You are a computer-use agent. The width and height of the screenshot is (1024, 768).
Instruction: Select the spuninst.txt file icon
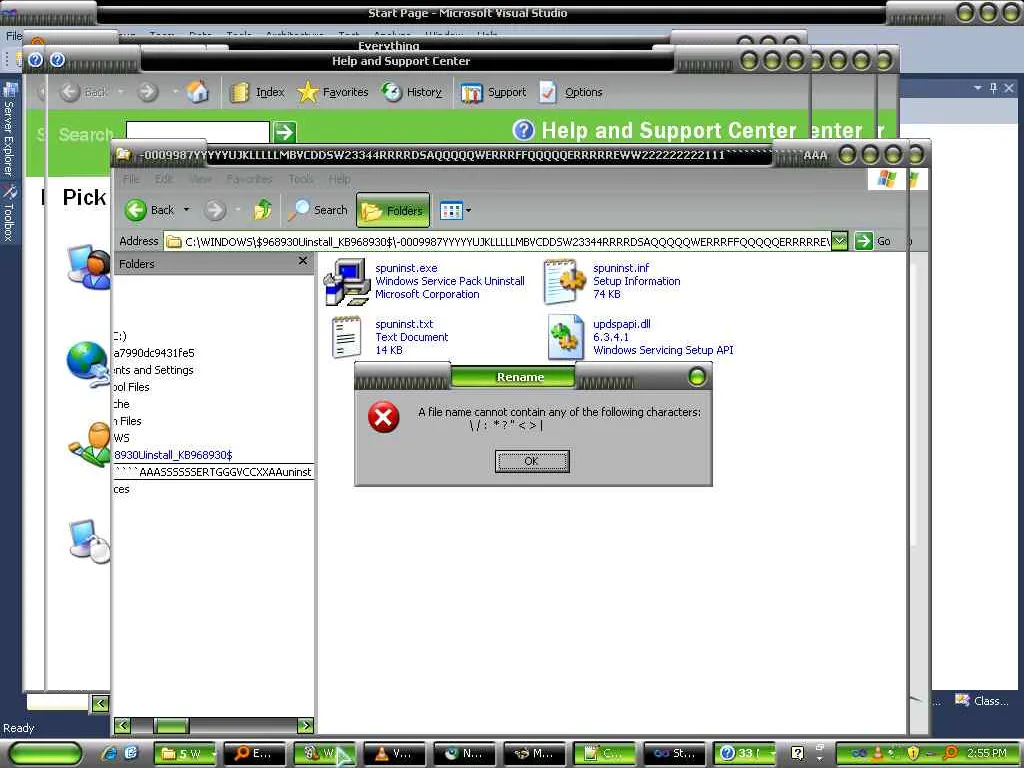tap(347, 337)
